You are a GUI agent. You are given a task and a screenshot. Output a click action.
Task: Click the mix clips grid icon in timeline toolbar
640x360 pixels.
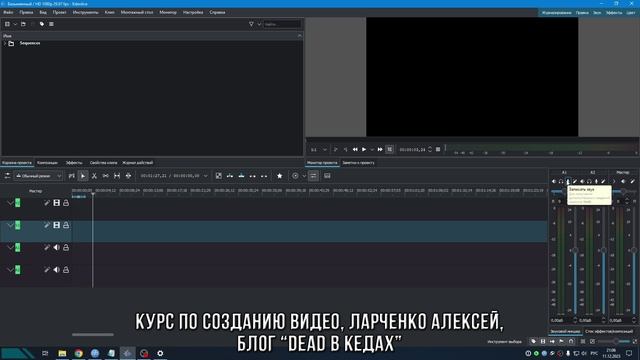coord(219,176)
